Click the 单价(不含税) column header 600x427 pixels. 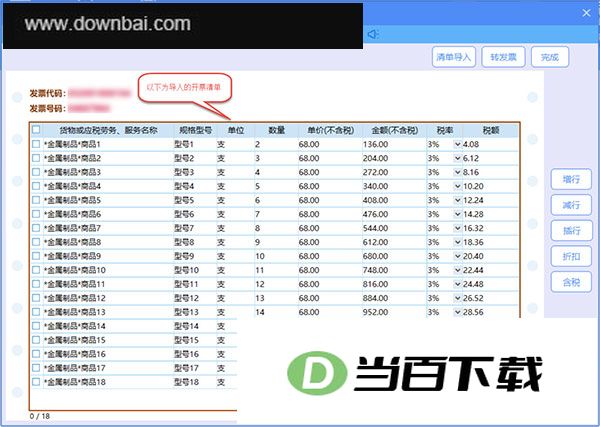330,130
